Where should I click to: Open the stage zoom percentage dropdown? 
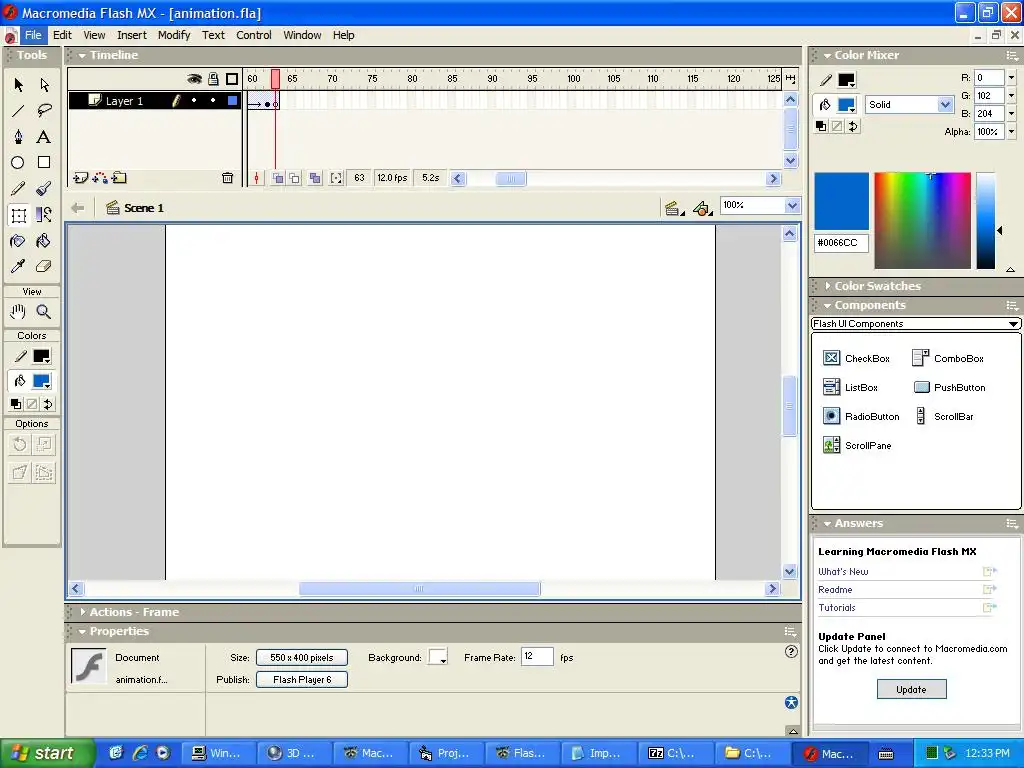click(792, 206)
